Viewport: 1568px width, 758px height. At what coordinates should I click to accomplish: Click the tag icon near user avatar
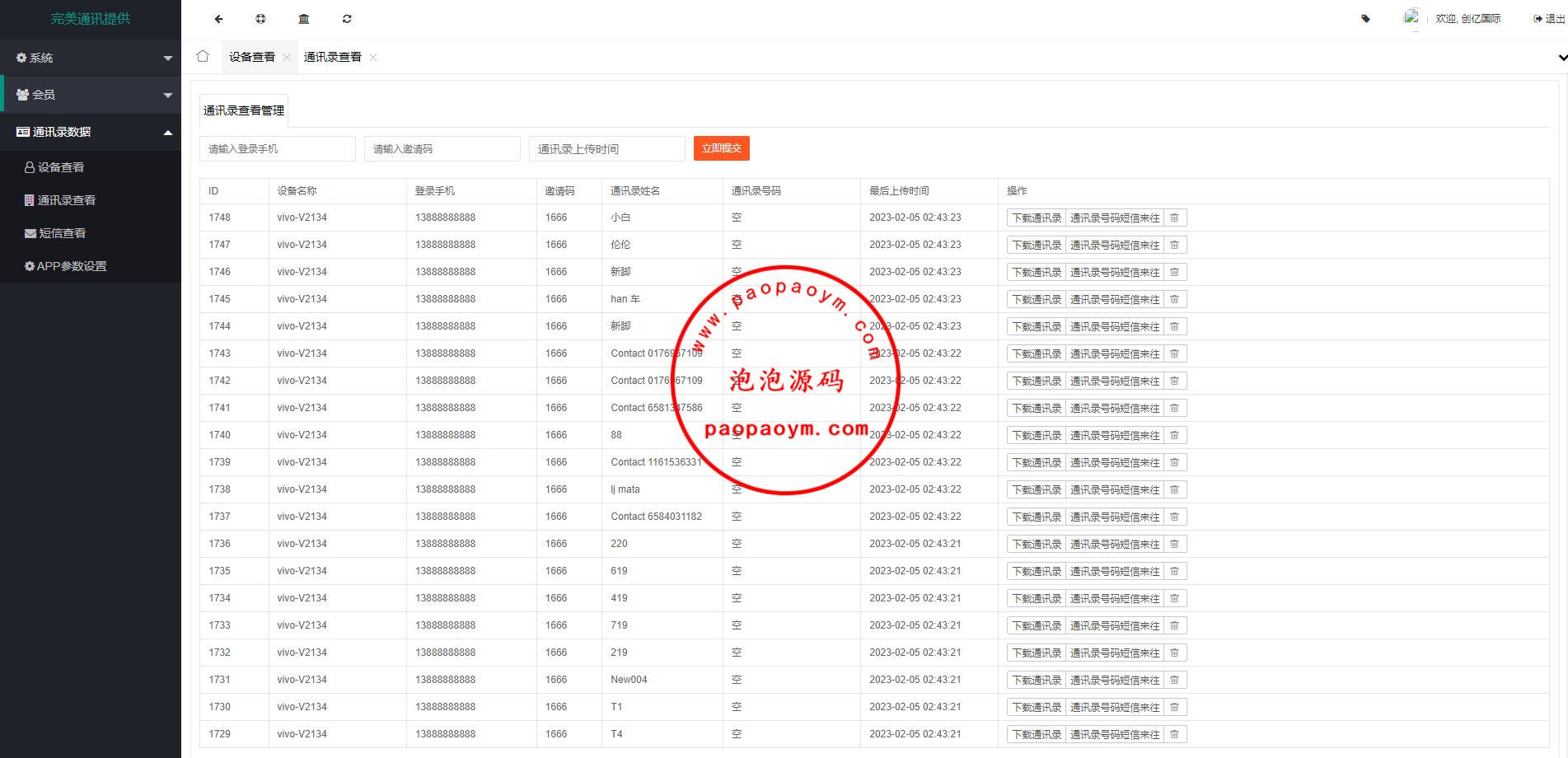point(1365,19)
